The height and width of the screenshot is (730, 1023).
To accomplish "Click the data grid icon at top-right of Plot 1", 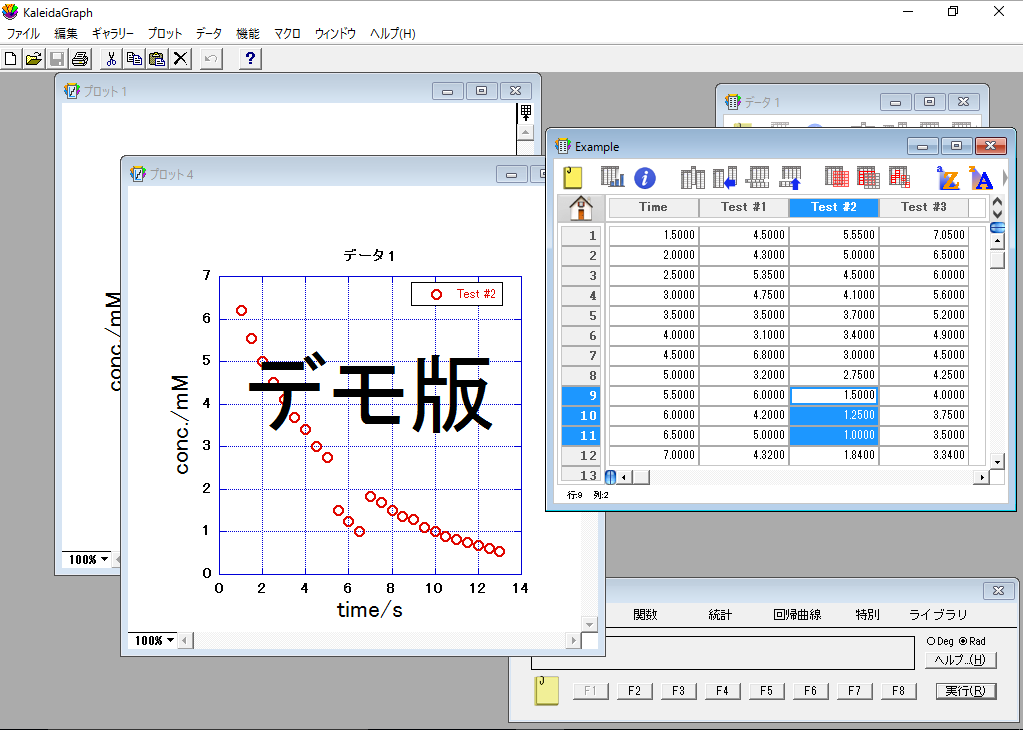I will tap(525, 112).
